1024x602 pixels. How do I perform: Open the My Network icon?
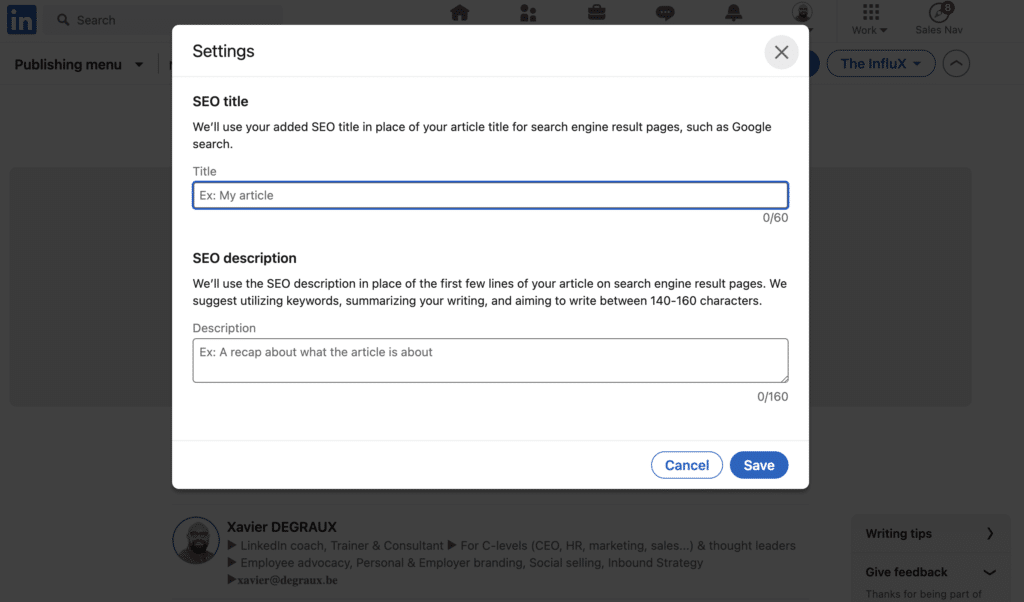[528, 13]
